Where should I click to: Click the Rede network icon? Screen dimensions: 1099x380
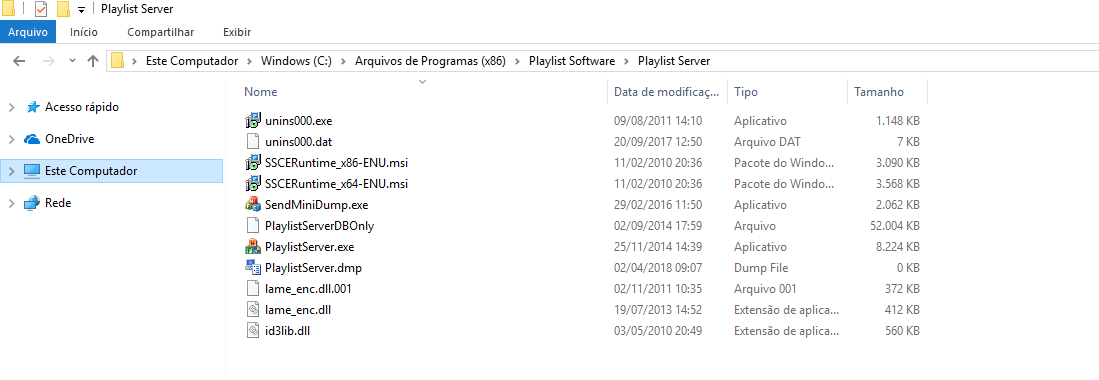32,203
